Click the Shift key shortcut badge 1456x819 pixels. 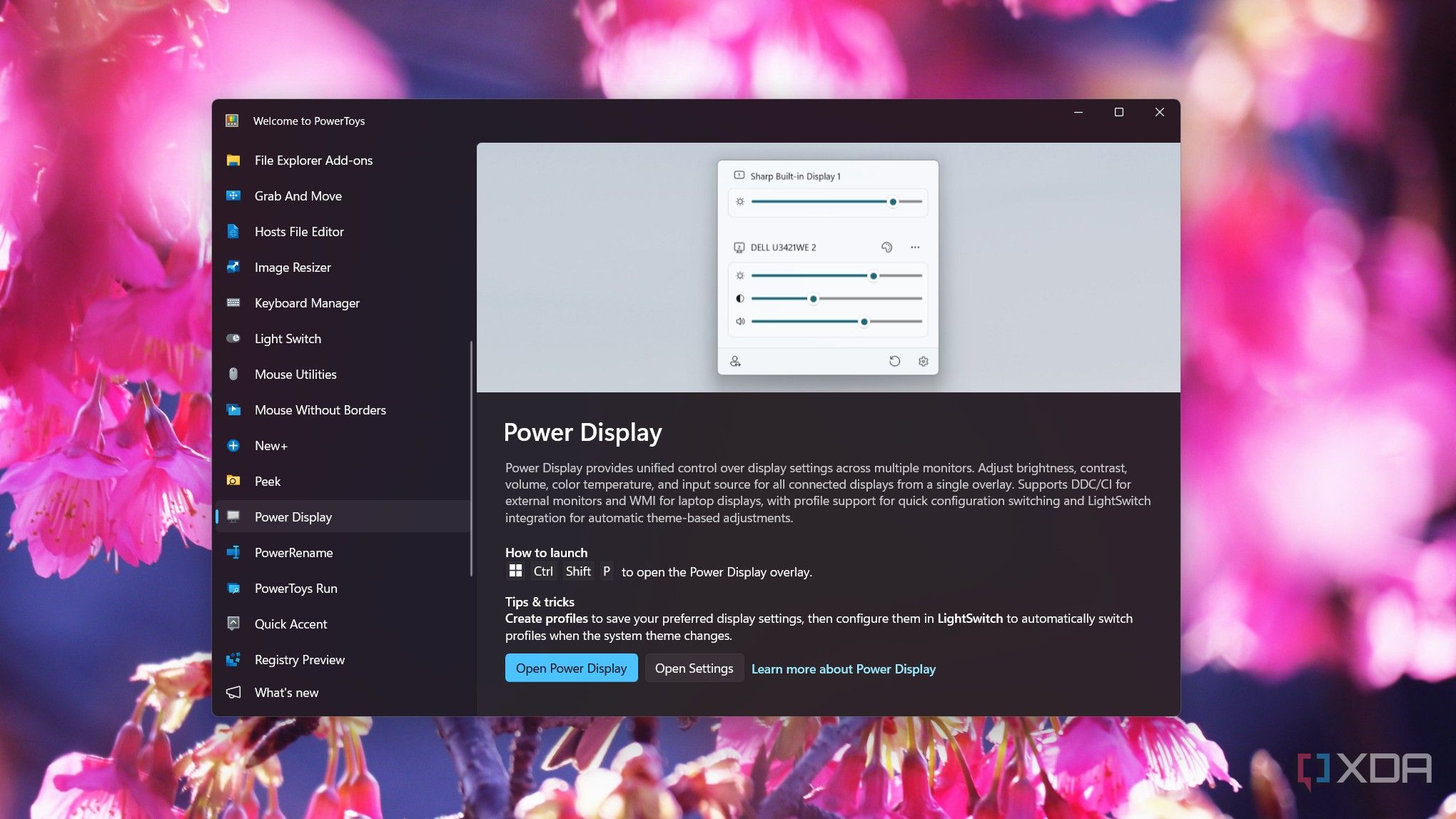coord(578,571)
